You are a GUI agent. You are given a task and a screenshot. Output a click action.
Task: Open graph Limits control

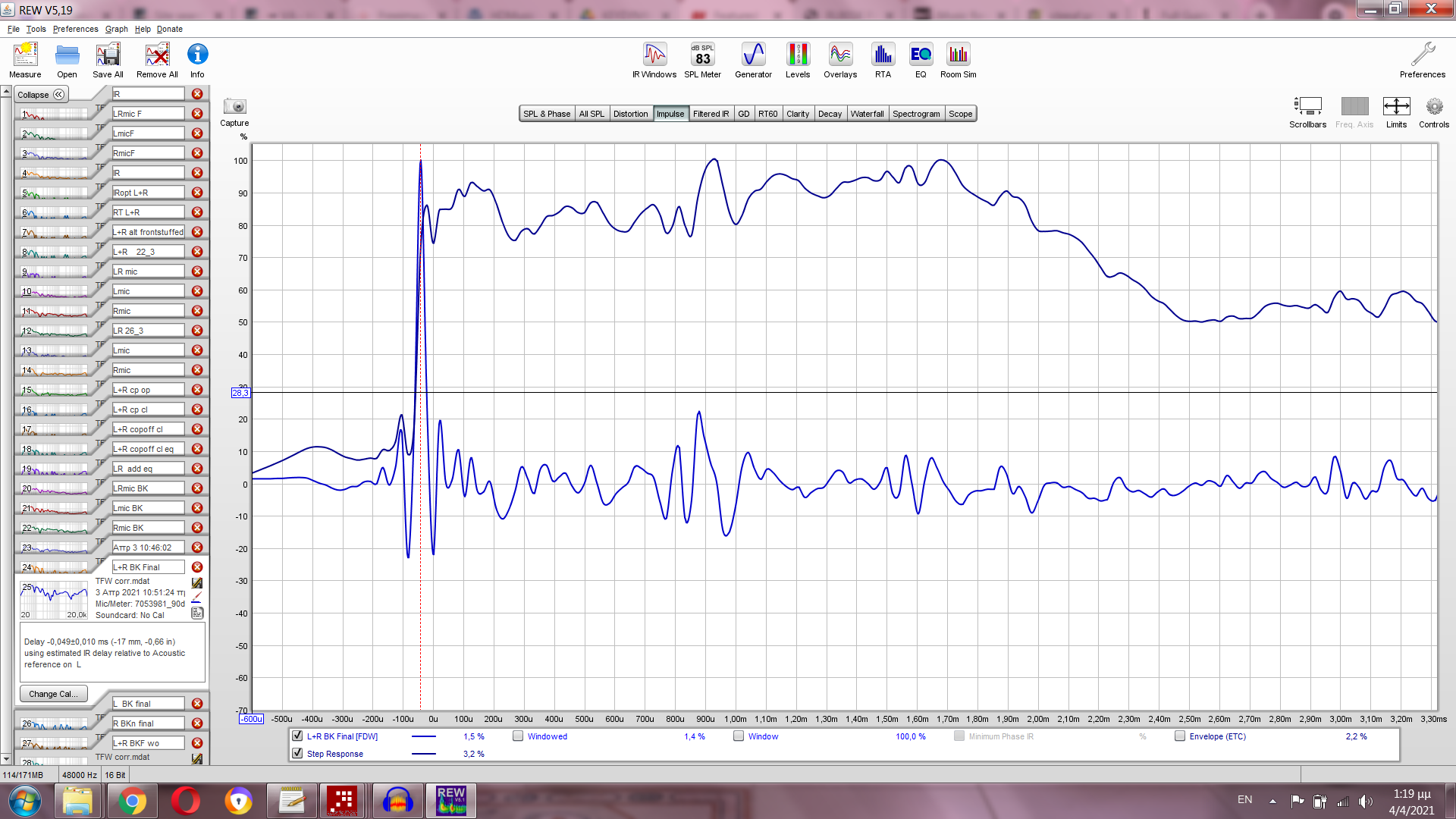coord(1396,107)
